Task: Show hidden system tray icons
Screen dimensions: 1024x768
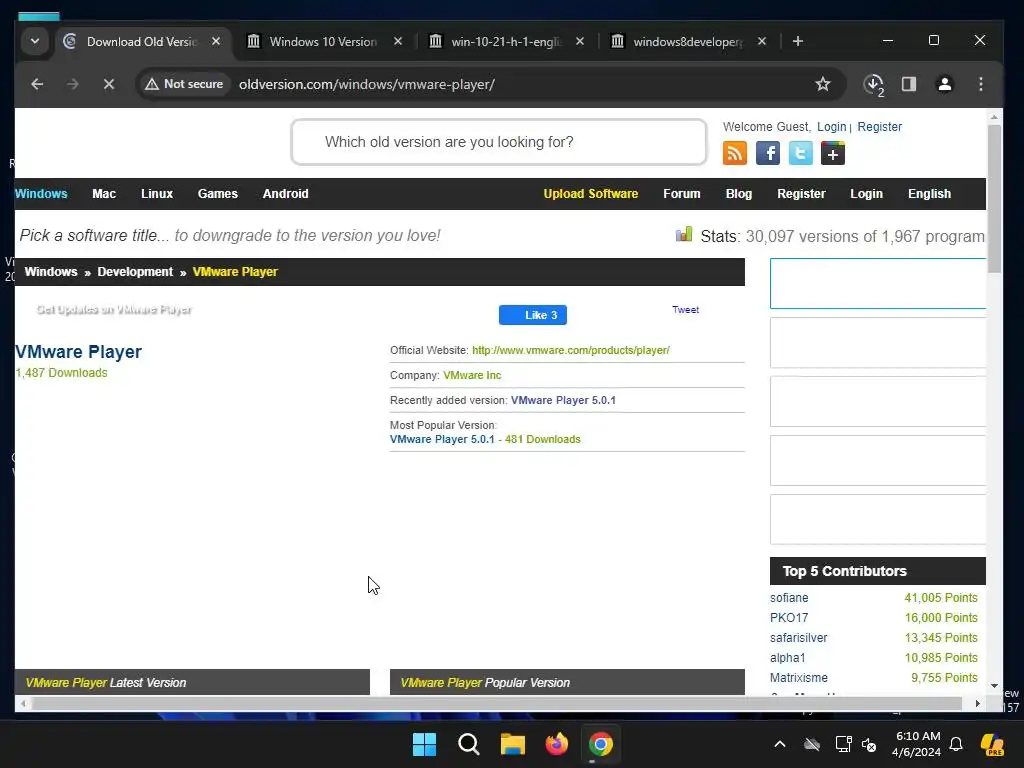Action: coord(780,744)
